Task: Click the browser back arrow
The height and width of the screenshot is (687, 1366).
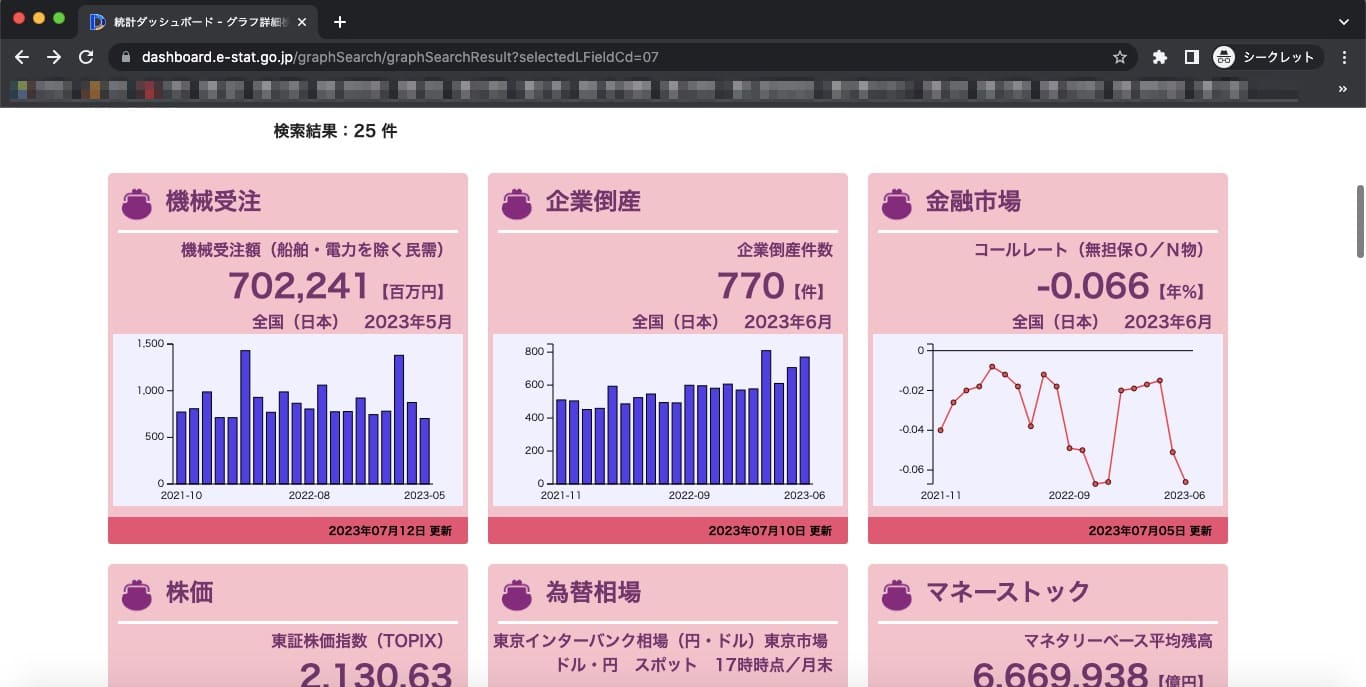Action: (x=22, y=57)
